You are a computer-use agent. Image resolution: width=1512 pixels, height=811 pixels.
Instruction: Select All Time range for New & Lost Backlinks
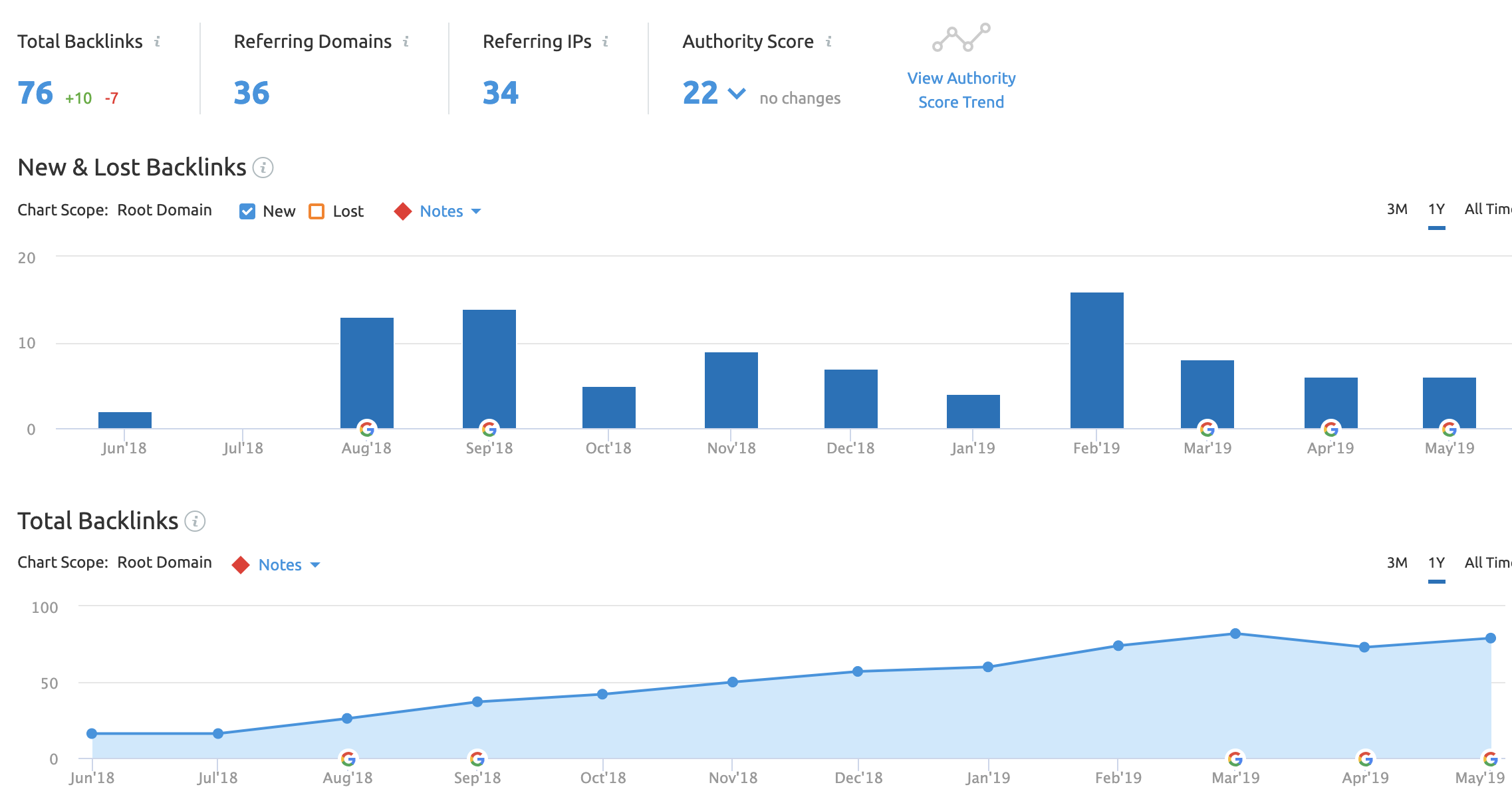pyautogui.click(x=1488, y=209)
